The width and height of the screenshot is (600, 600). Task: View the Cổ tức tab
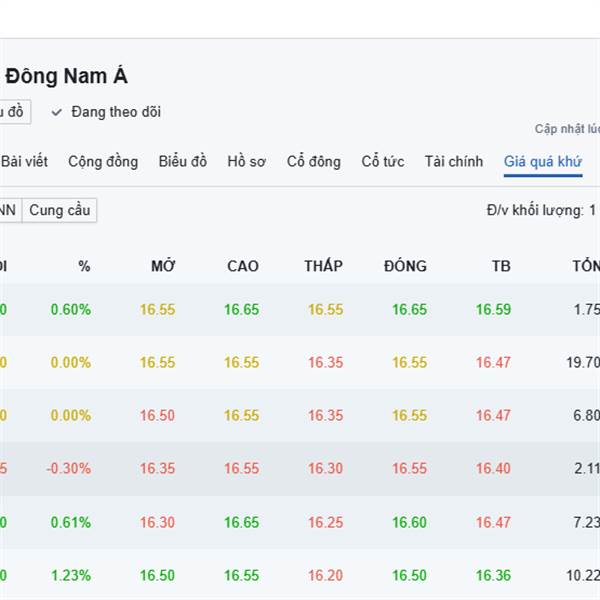pos(382,161)
